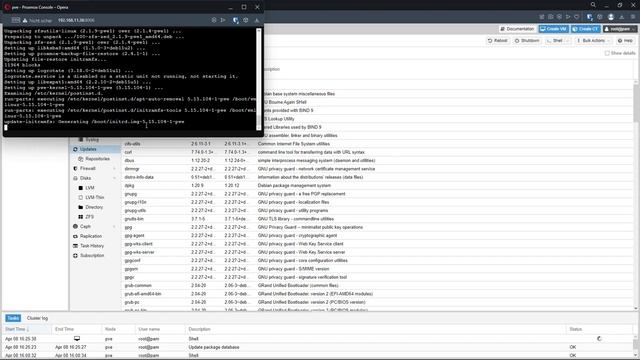The image size is (640, 360).
Task: Select the 'Update package database' task row
Action: [318, 347]
